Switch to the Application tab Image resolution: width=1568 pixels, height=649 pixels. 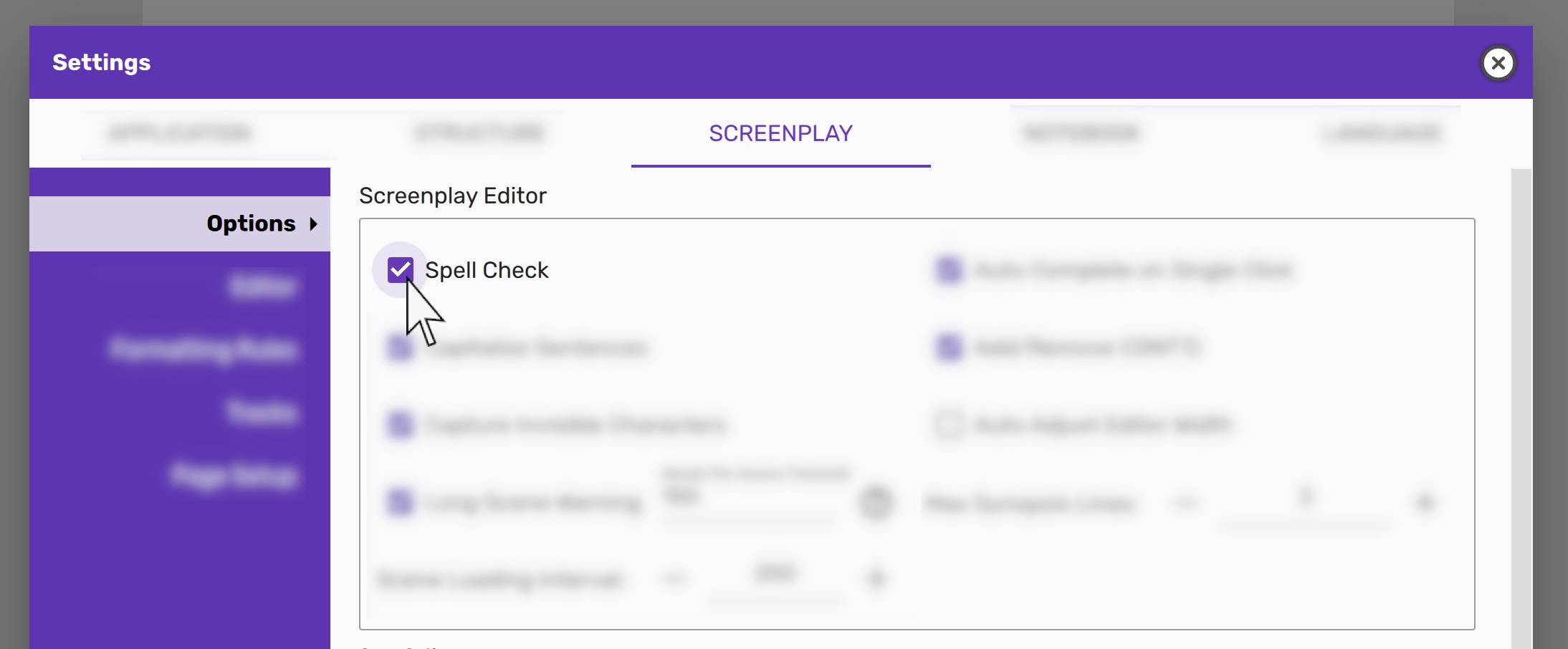179,133
